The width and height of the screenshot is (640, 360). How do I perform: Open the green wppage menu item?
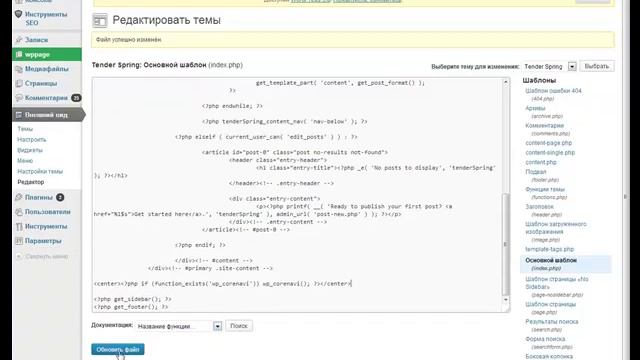47,54
